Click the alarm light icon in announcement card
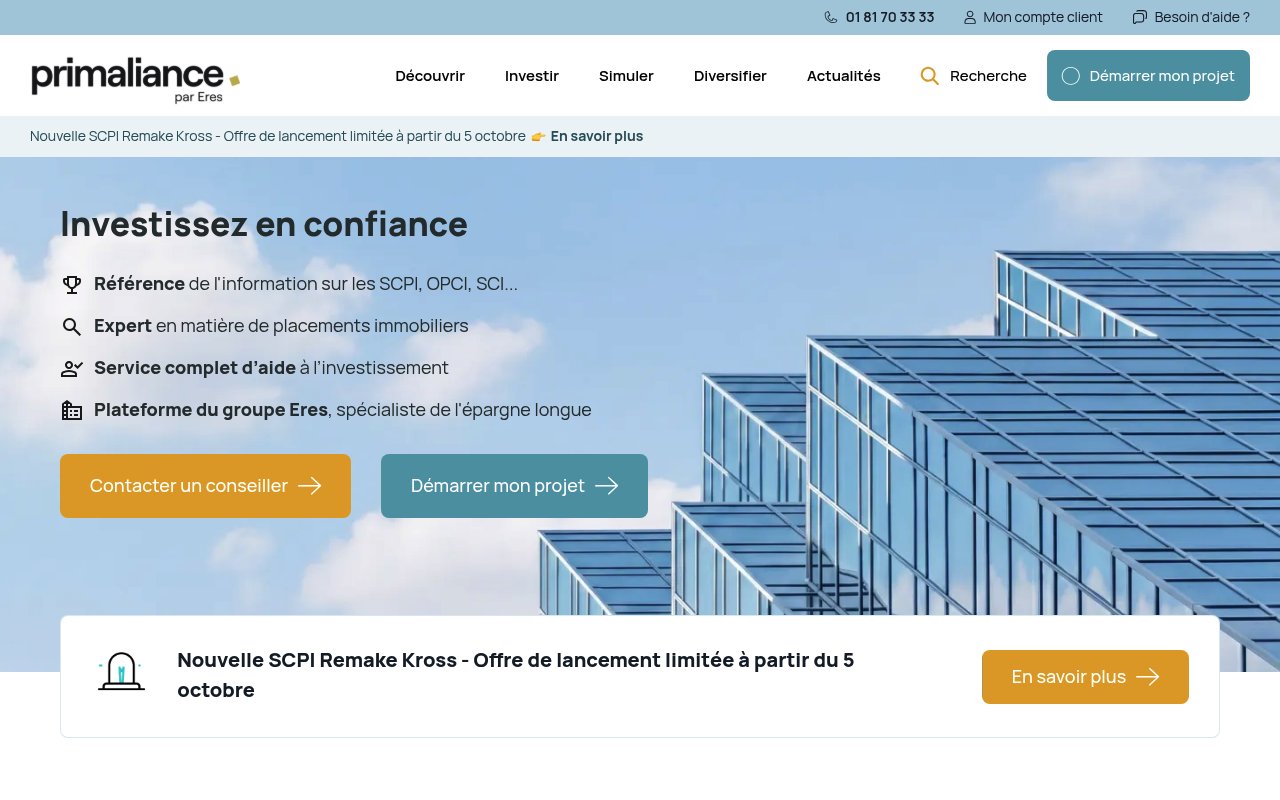The image size is (1280, 800). click(x=121, y=671)
